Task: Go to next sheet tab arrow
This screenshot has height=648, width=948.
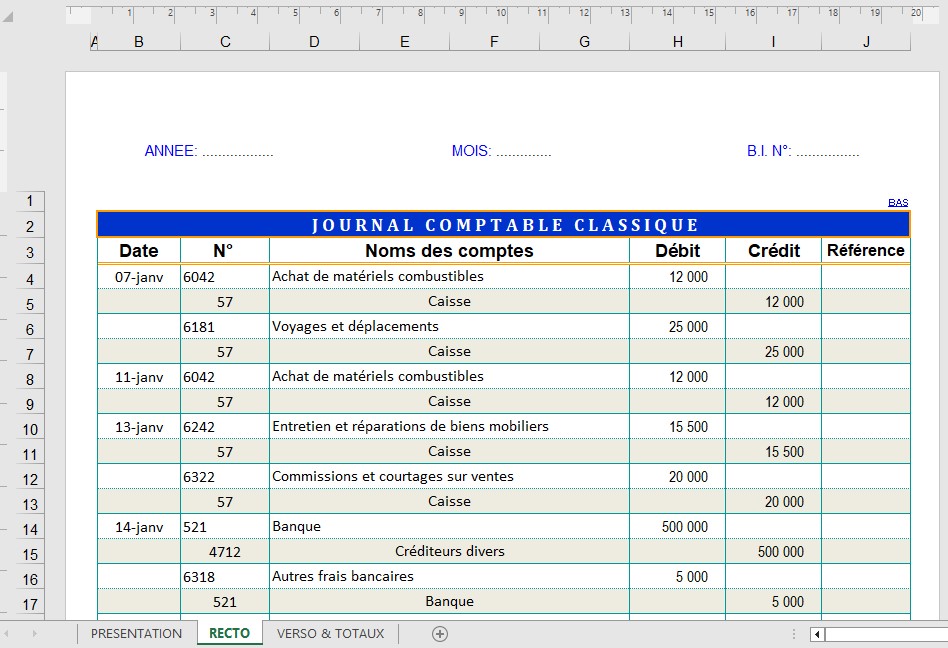Action: coord(34,633)
